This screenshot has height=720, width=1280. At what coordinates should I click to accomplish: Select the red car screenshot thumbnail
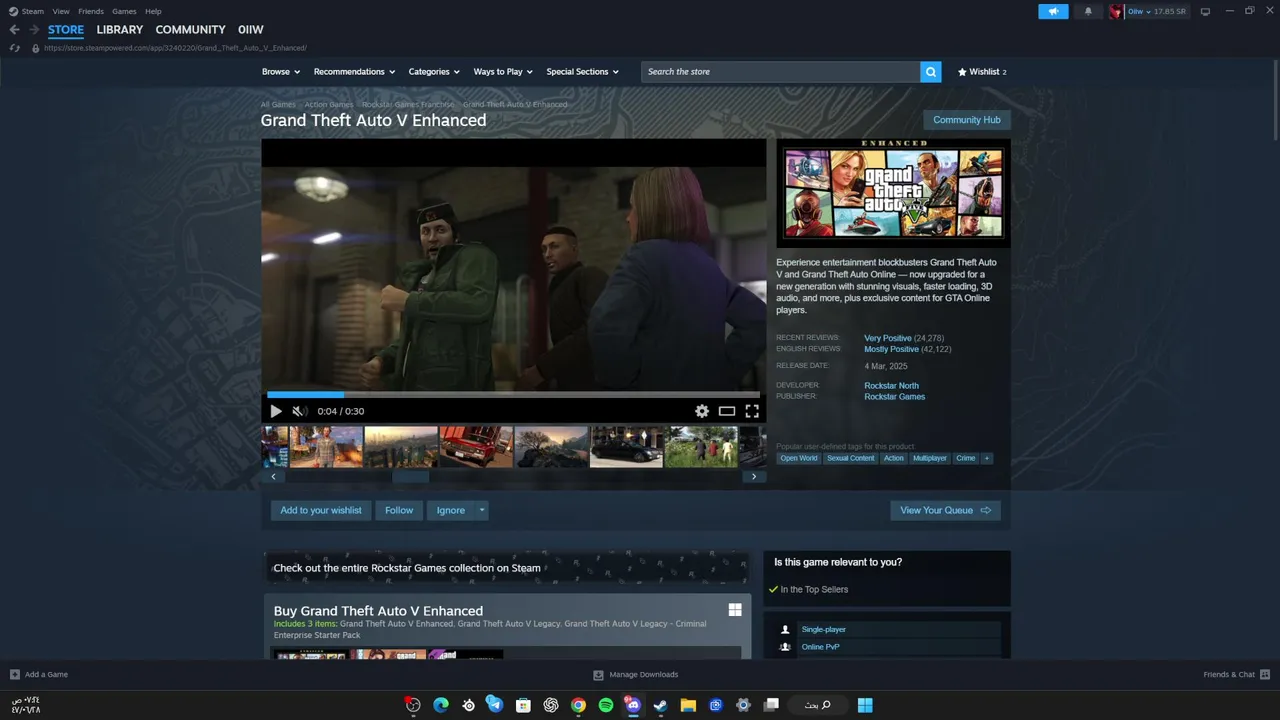[x=476, y=447]
